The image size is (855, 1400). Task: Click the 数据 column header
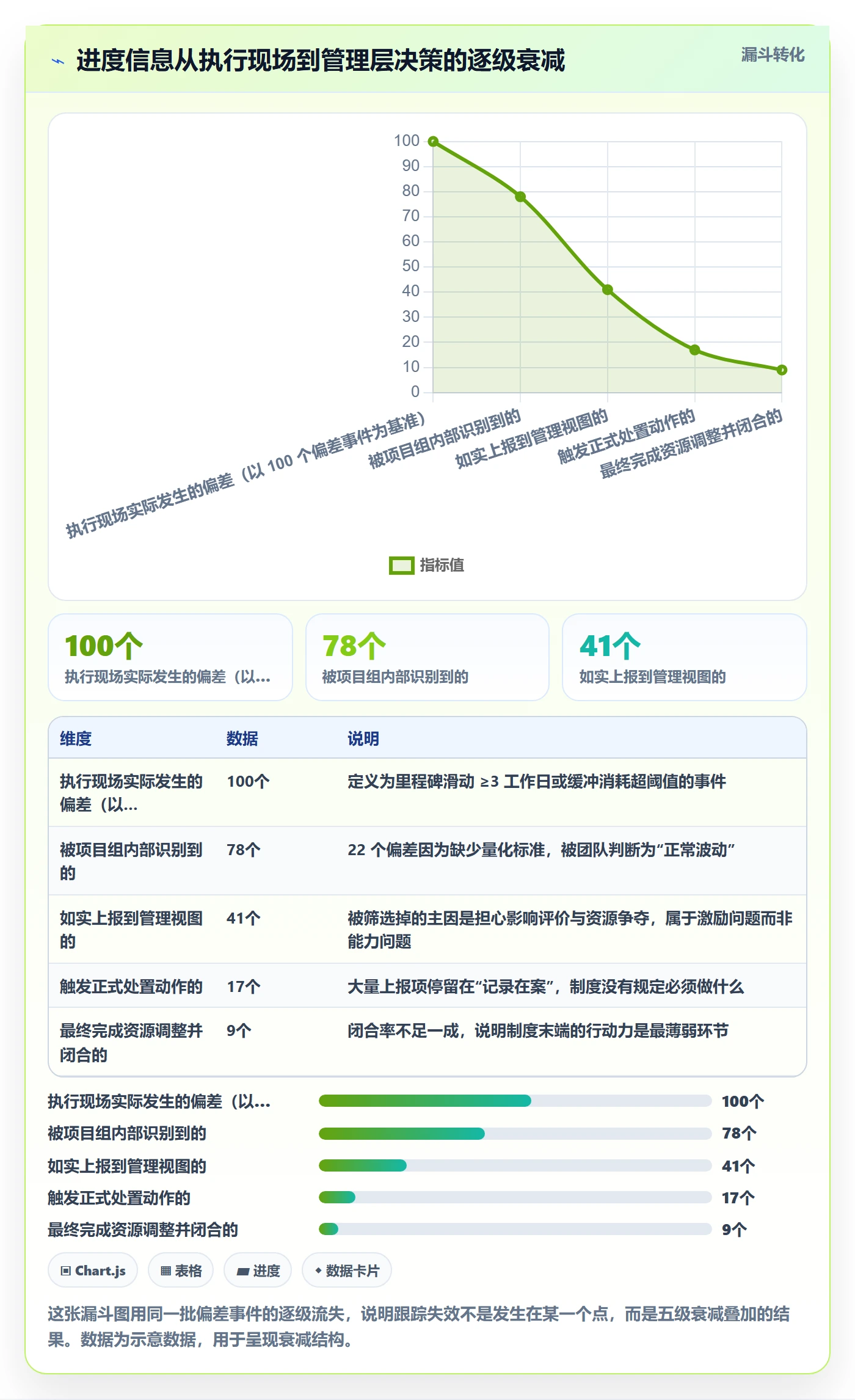point(242,738)
